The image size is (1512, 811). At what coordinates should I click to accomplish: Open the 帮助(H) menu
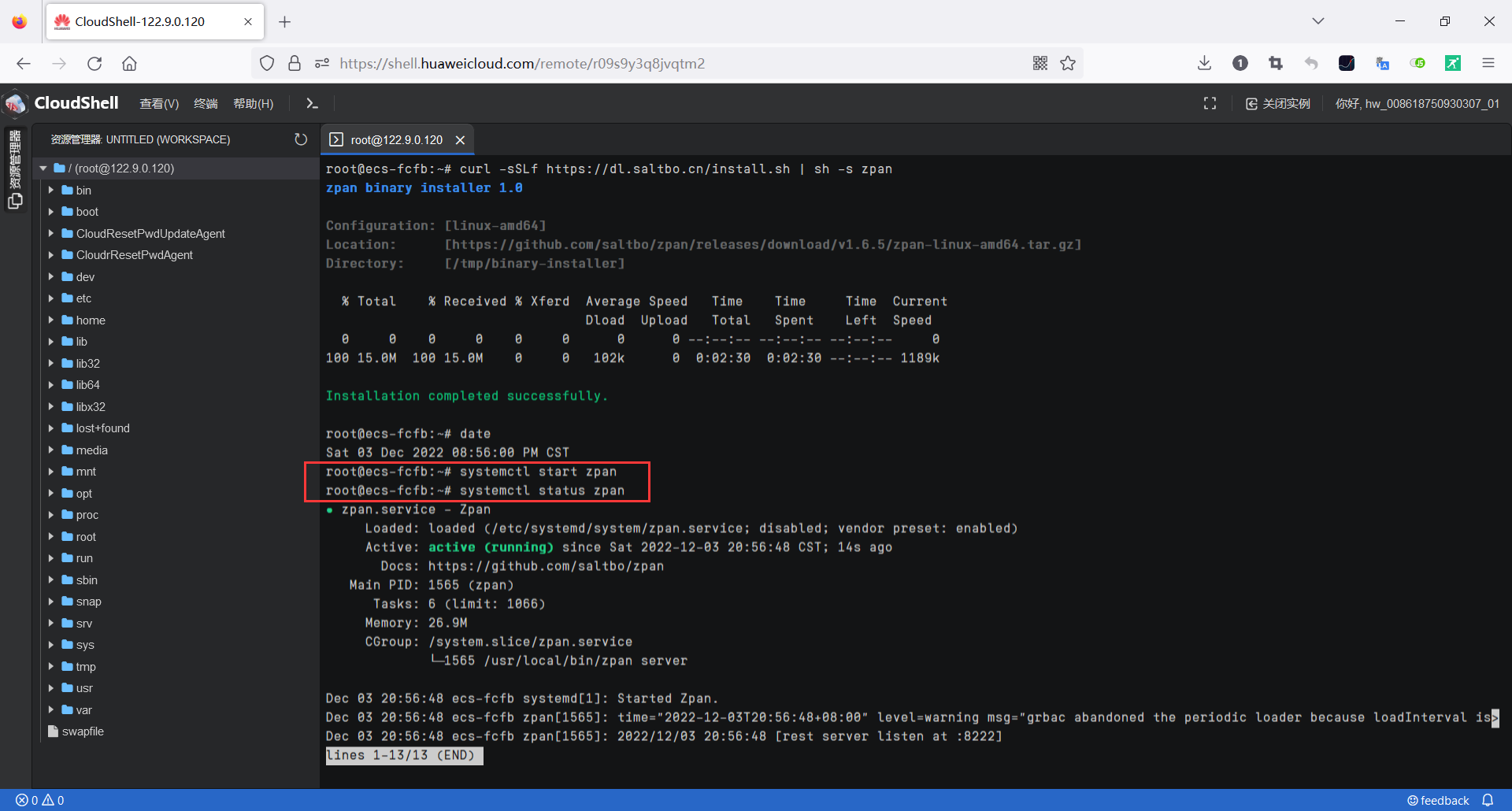(x=254, y=104)
